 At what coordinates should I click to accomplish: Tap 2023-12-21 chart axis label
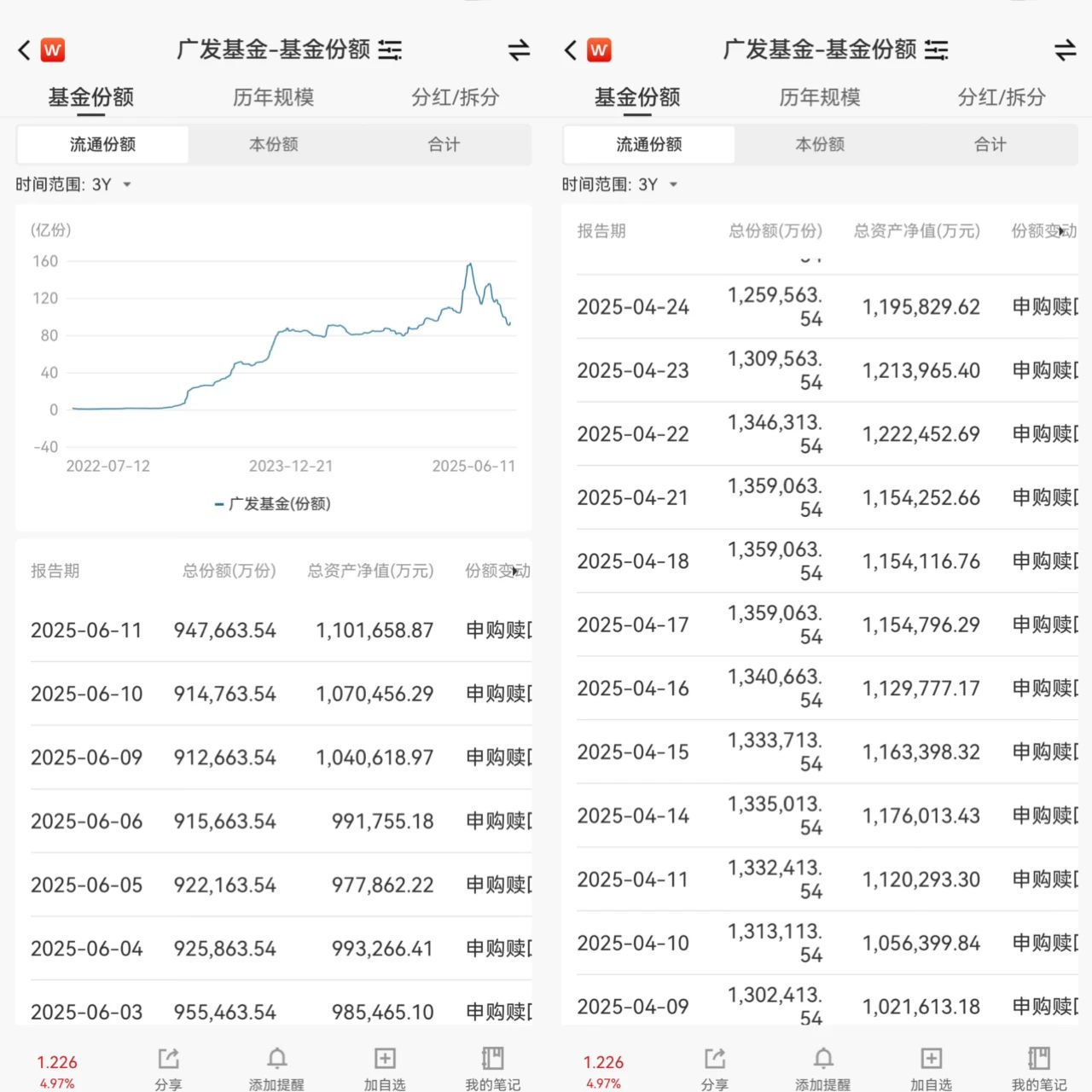291,466
